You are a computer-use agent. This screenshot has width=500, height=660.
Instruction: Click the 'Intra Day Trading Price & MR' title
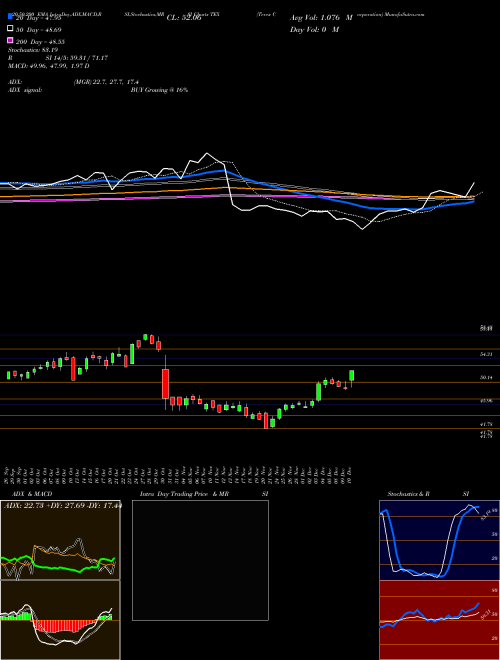184,494
